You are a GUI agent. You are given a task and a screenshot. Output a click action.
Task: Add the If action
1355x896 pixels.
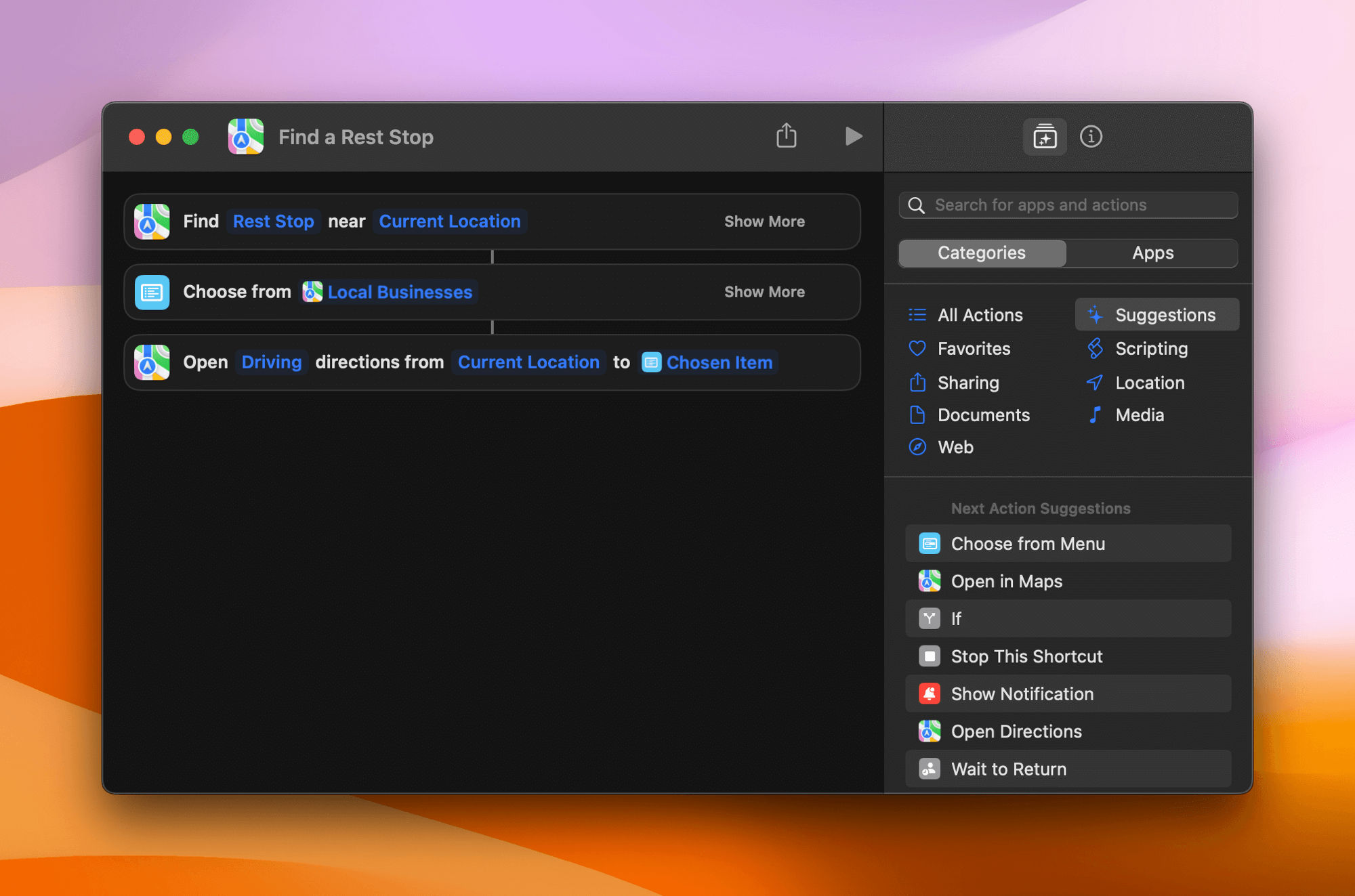tap(1068, 618)
